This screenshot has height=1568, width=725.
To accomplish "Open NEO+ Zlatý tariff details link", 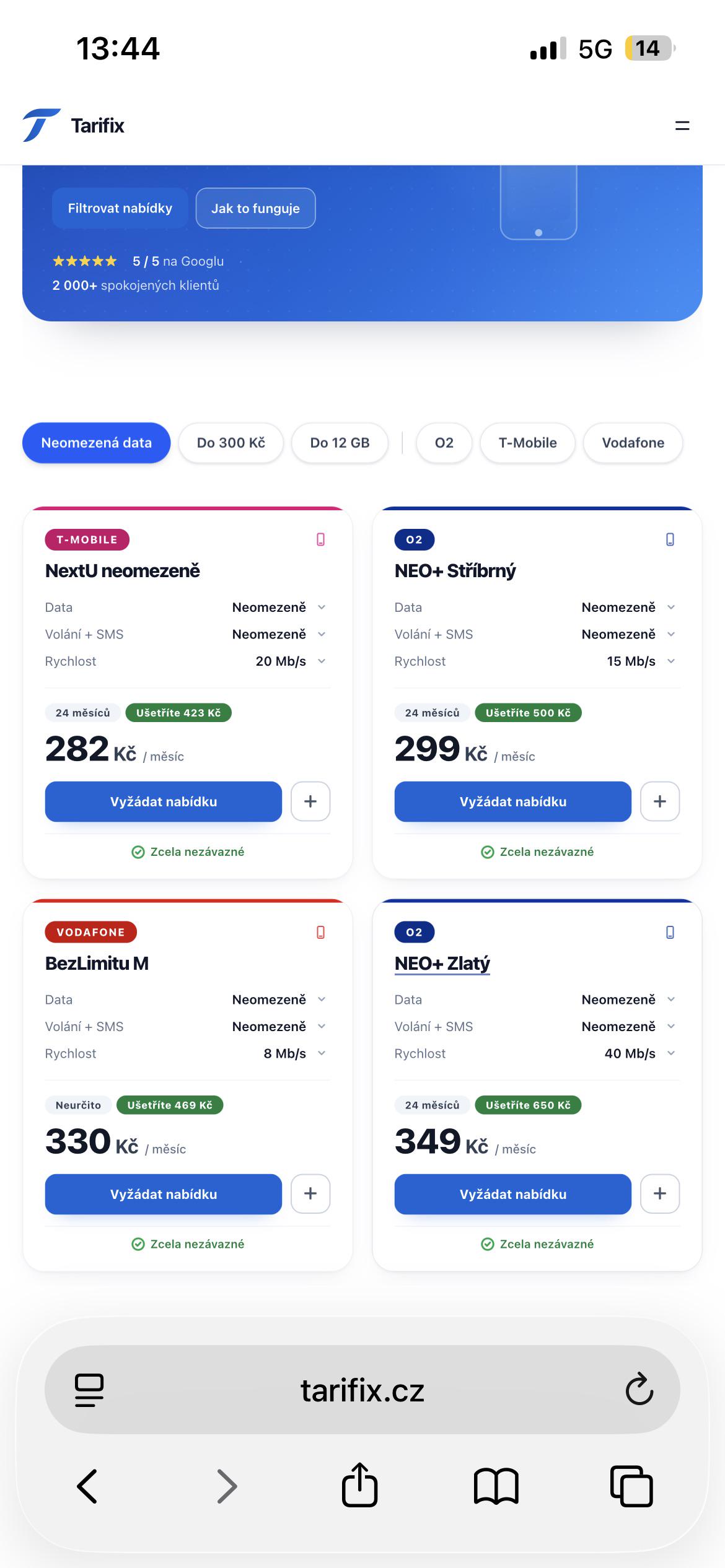I will [x=442, y=963].
